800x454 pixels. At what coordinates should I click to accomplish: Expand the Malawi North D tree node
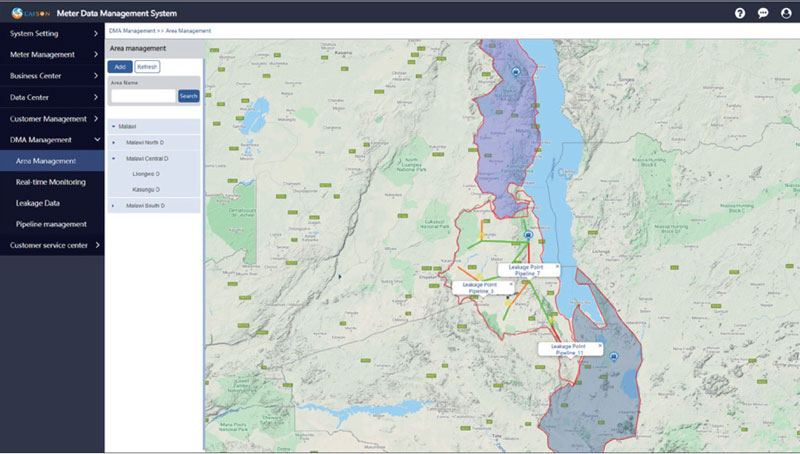pyautogui.click(x=114, y=143)
